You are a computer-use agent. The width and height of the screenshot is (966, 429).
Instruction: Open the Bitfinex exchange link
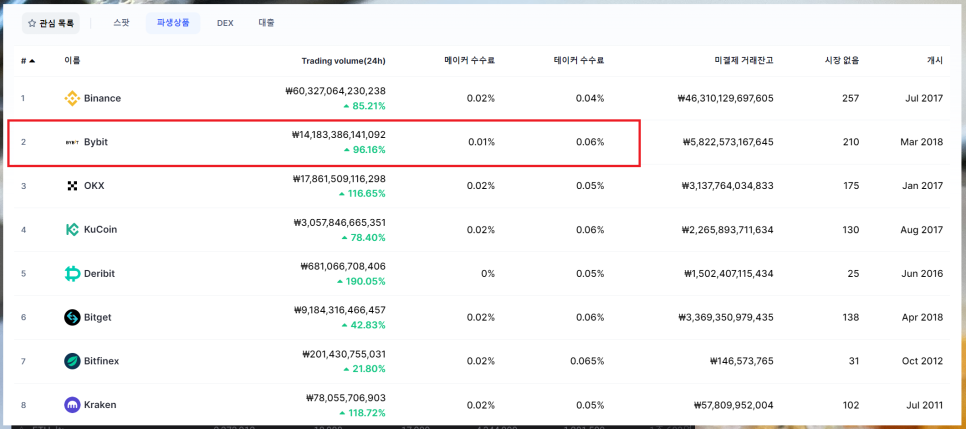pos(102,361)
